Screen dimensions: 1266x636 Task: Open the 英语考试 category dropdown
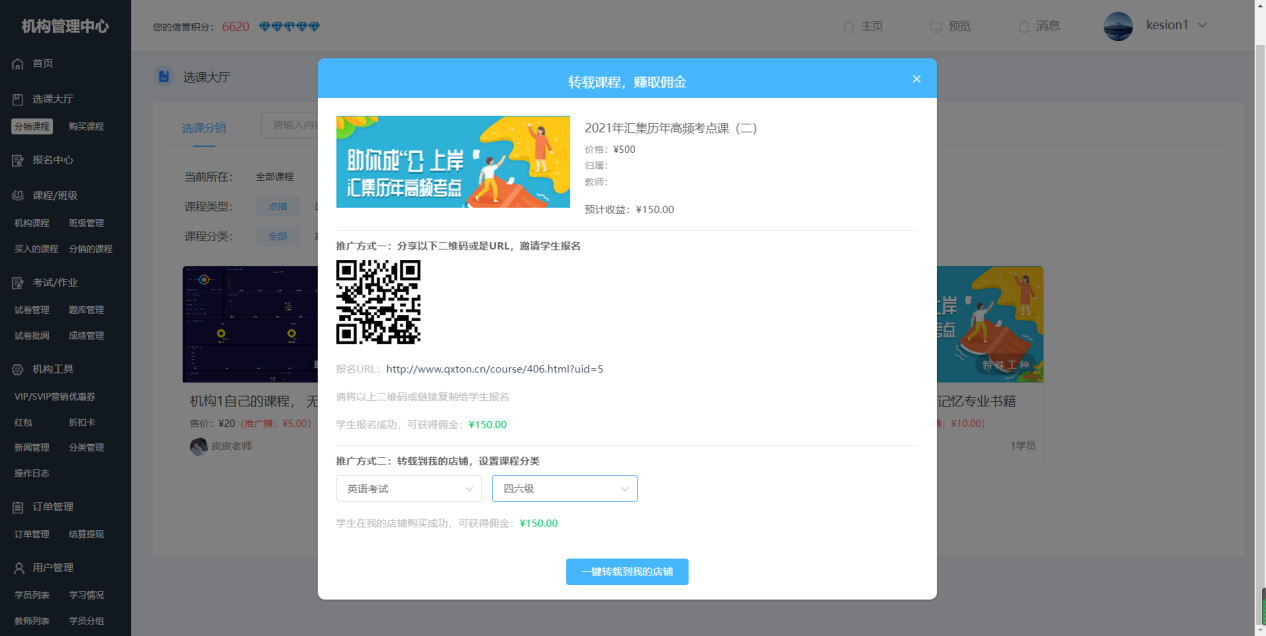(x=408, y=488)
